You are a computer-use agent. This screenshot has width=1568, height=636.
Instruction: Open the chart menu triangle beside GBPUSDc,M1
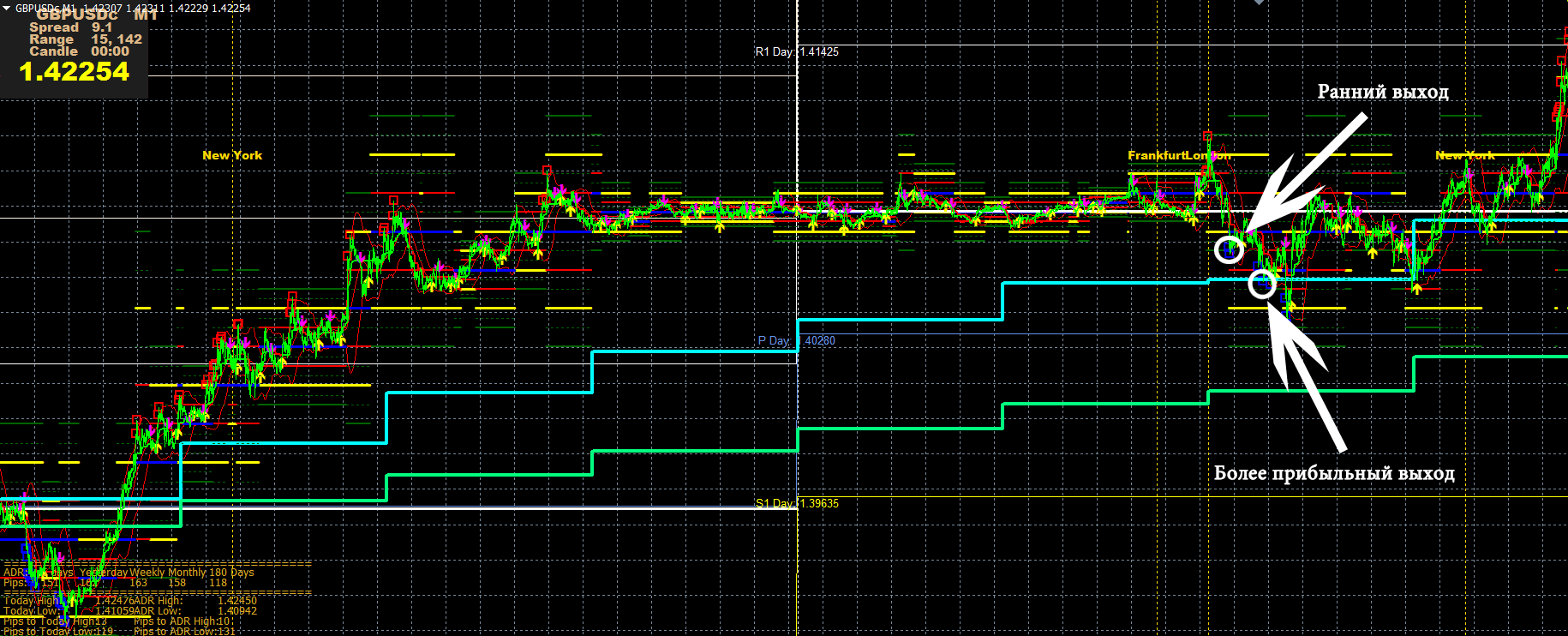pos(8,8)
